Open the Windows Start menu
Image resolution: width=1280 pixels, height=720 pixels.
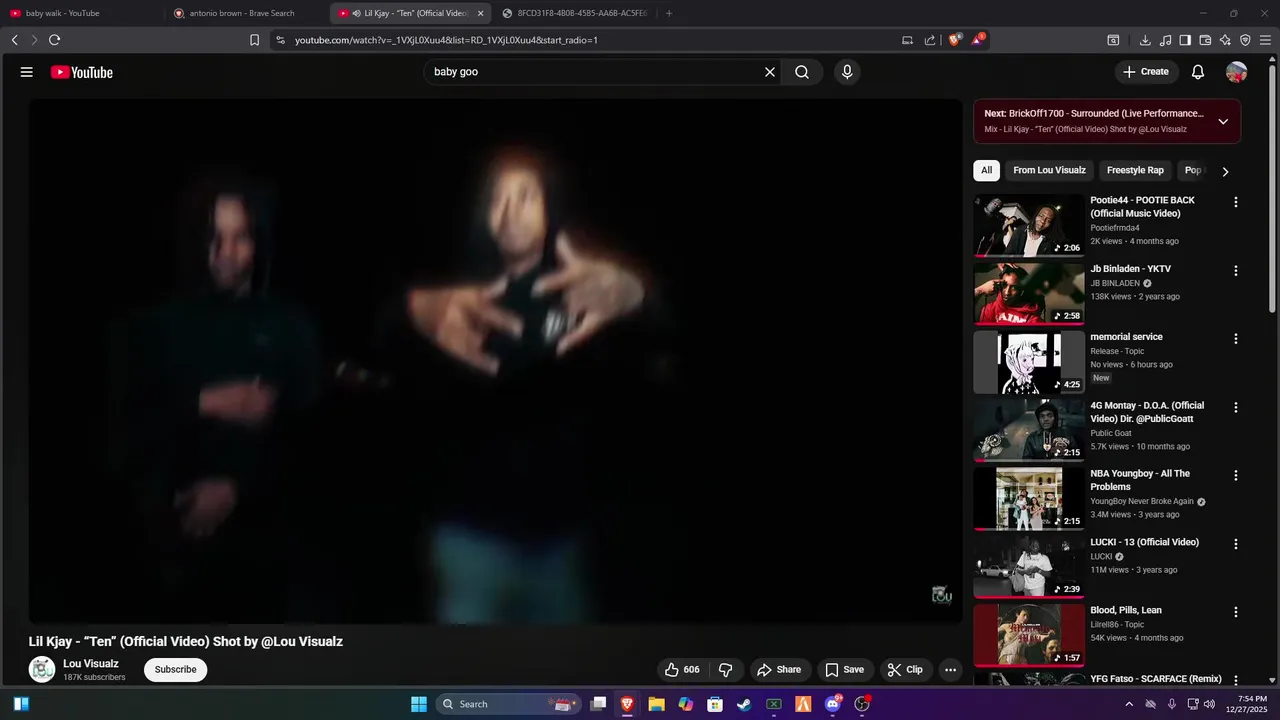419,704
